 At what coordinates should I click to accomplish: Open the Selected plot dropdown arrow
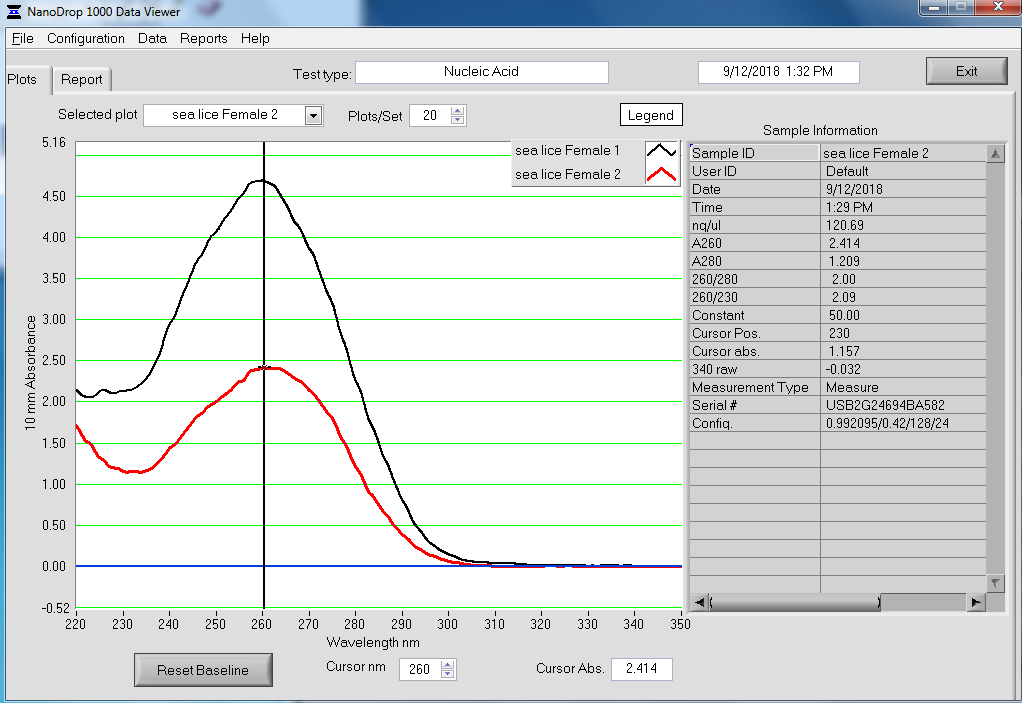(313, 116)
